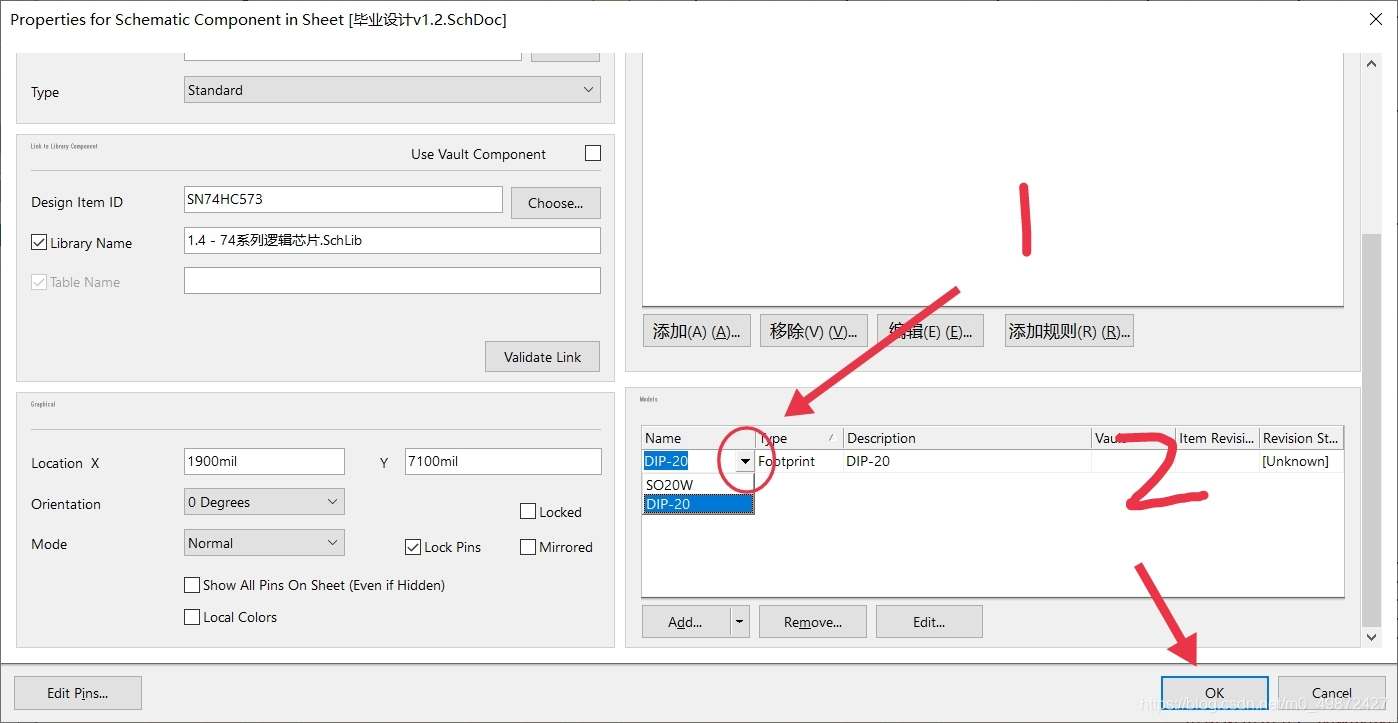This screenshot has width=1398, height=723.
Task: Click the Edit Pins... button
Action: [x=78, y=693]
